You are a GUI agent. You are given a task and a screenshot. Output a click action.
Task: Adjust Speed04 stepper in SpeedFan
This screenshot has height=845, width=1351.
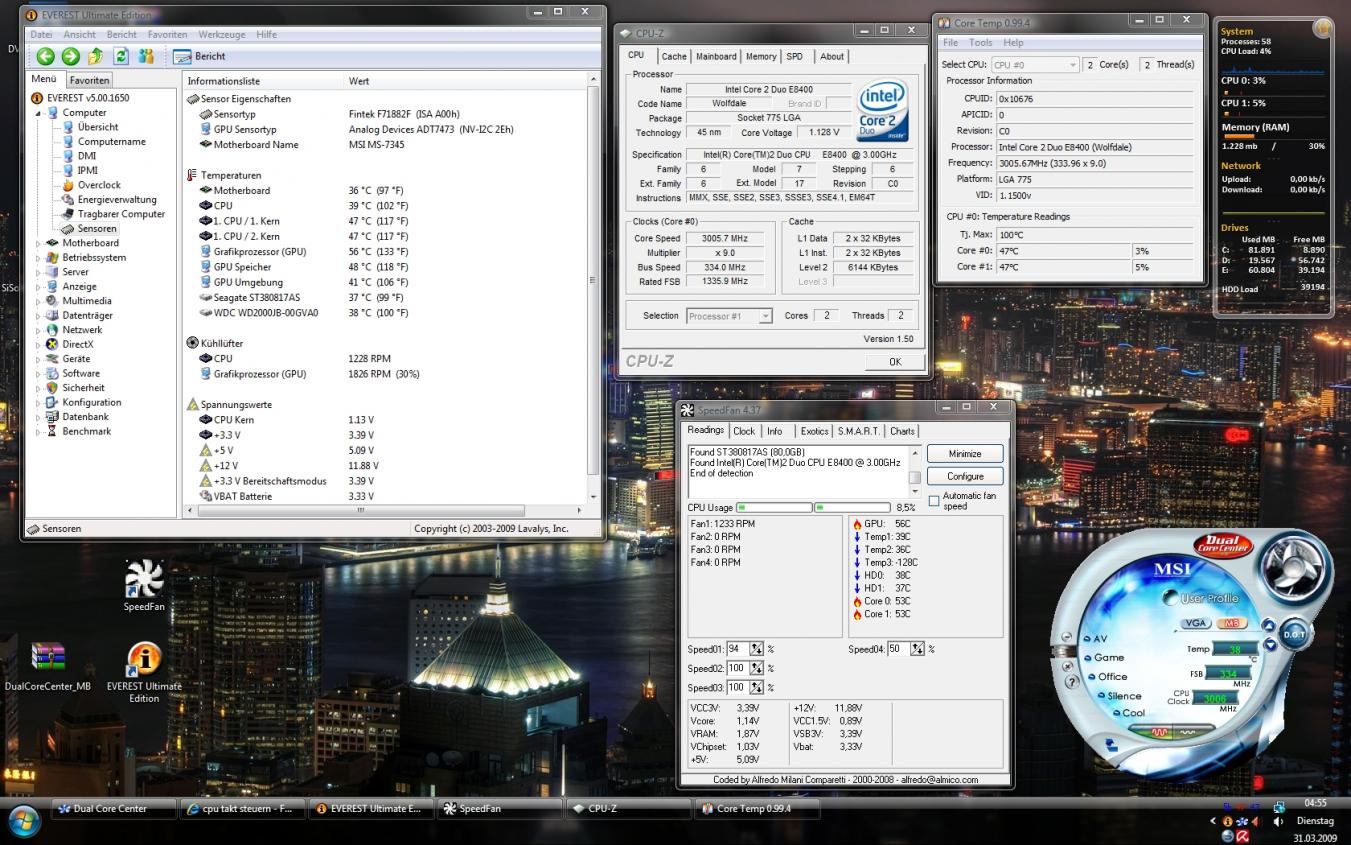(917, 649)
